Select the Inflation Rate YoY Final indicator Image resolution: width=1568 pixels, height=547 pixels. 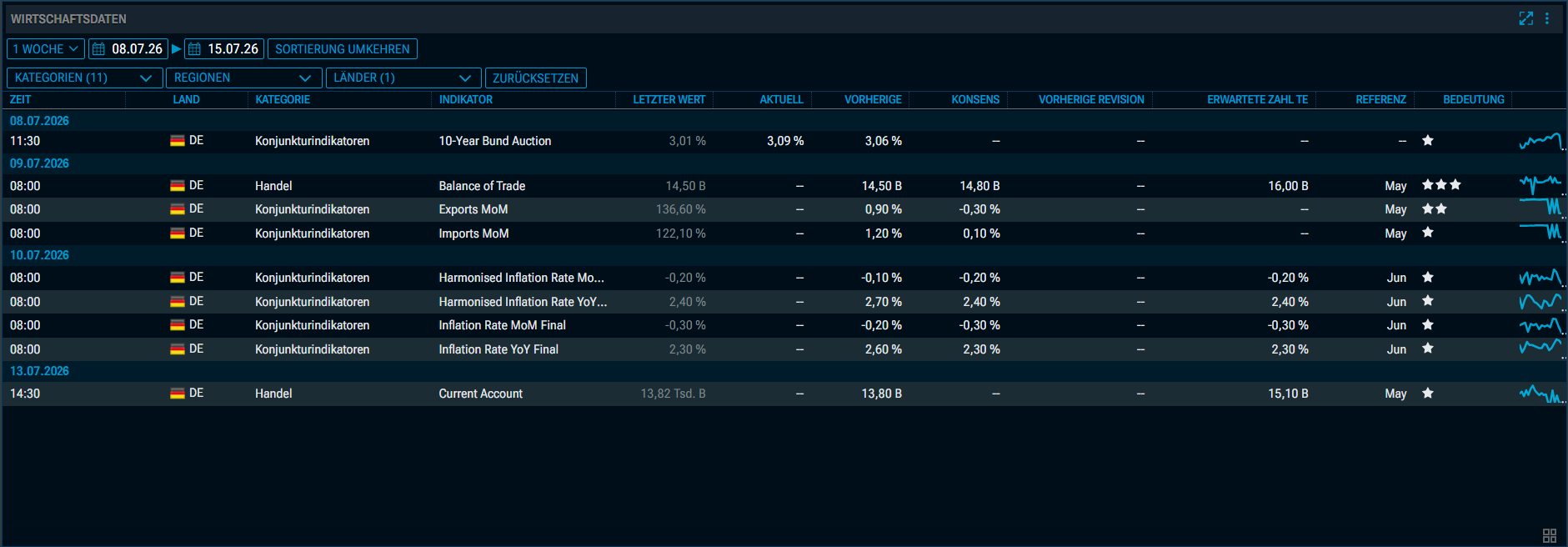[498, 349]
